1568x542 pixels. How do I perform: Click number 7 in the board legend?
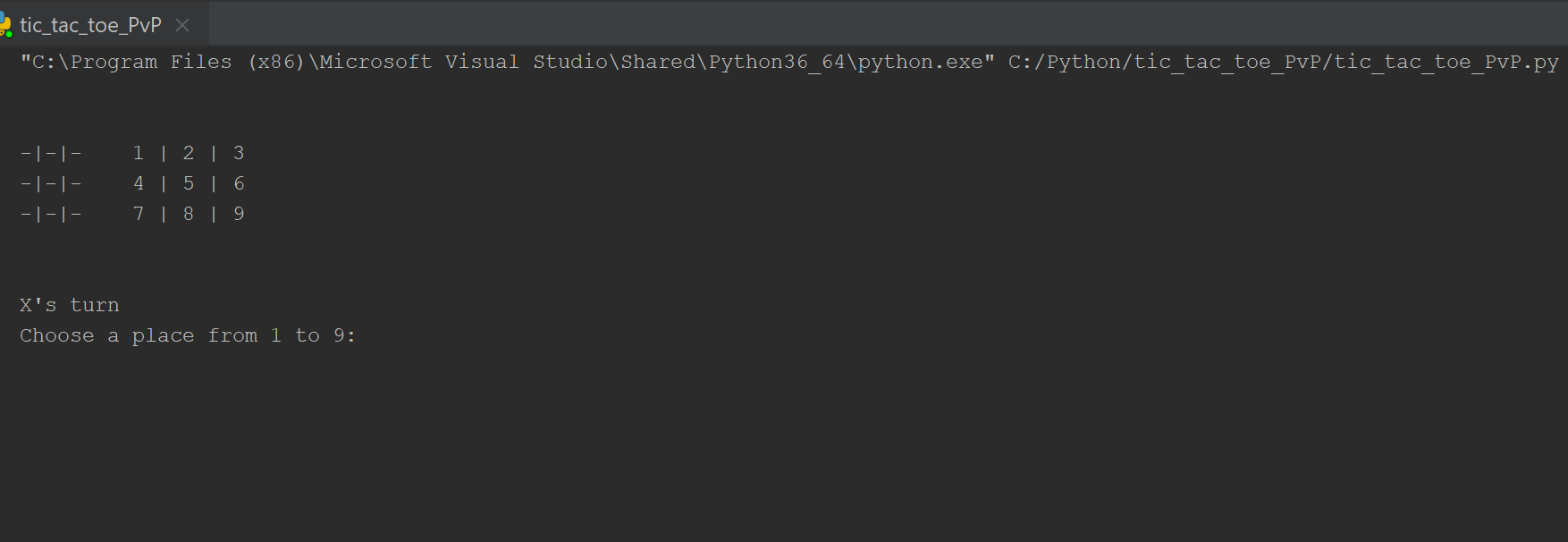(x=138, y=214)
